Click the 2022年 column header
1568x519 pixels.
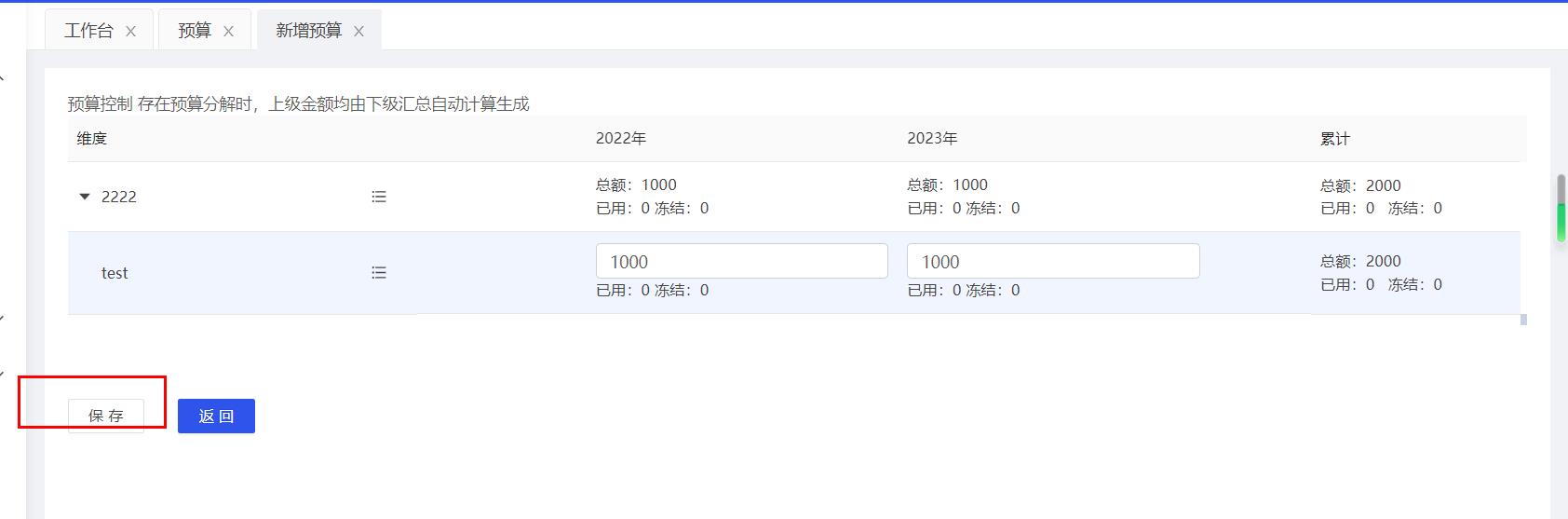tap(621, 138)
